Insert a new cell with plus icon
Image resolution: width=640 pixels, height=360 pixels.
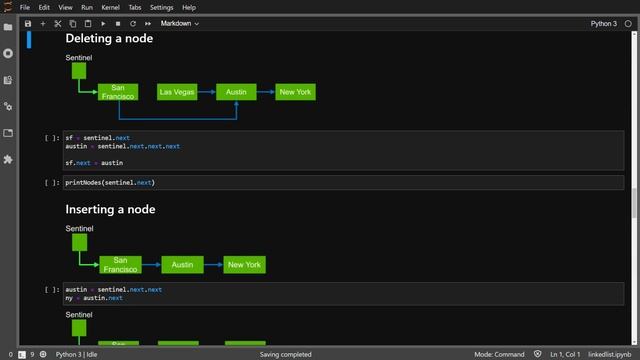[43, 24]
